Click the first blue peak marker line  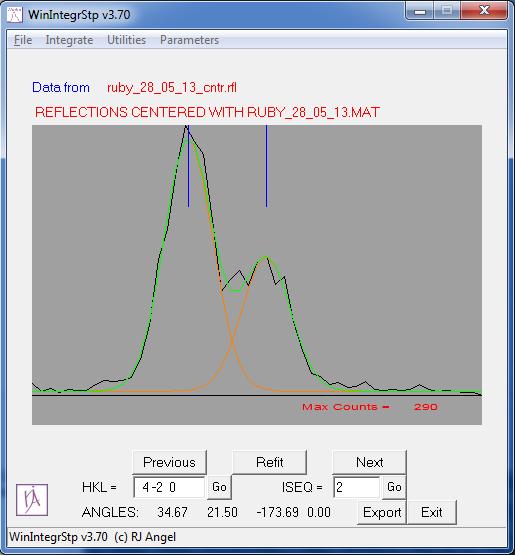(x=188, y=166)
